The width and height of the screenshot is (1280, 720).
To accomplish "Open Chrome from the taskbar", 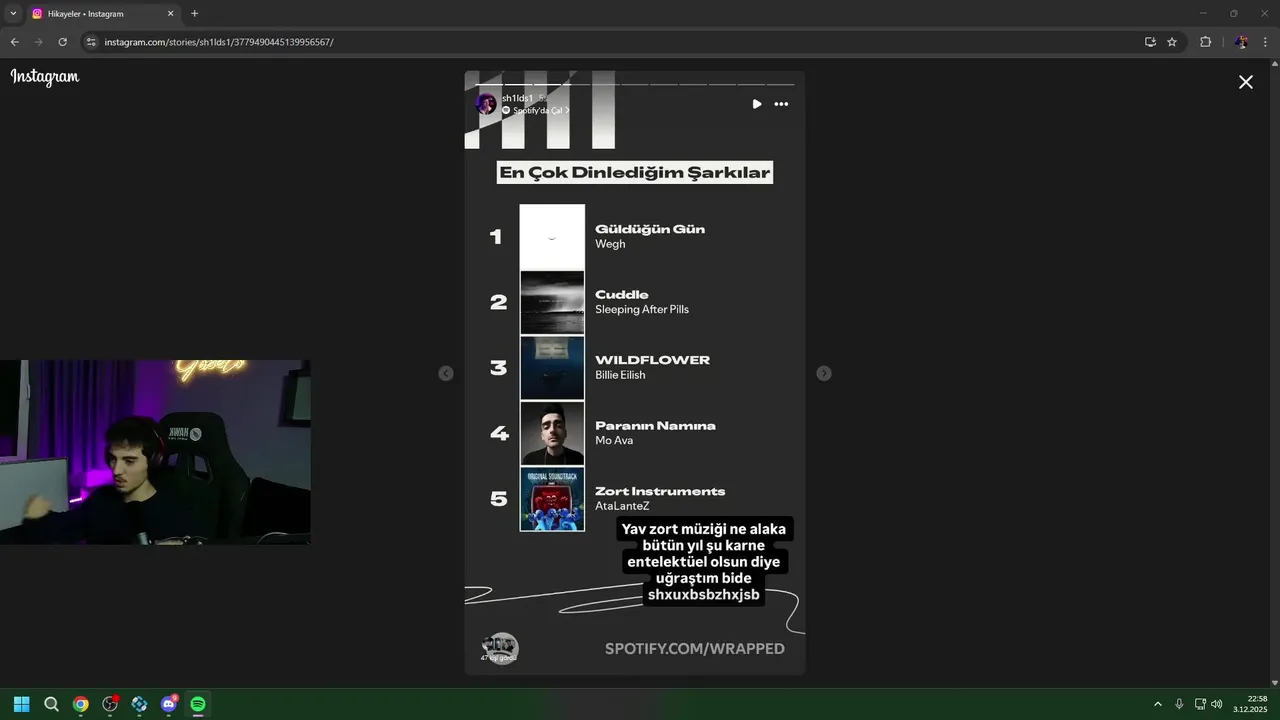I will (80, 704).
